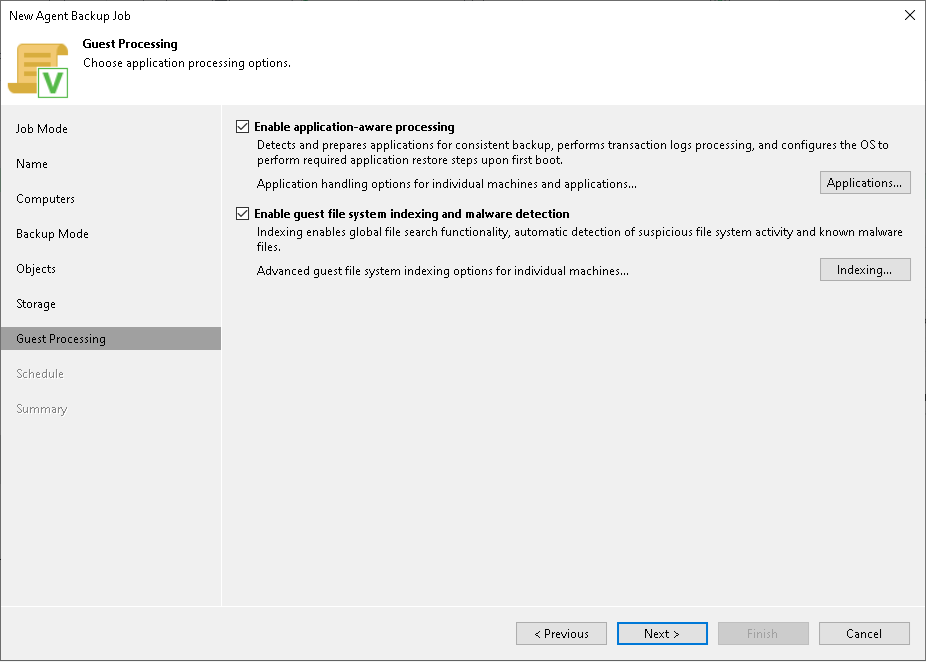Proceed with the Next button
Viewport: 926px width, 662px height.
point(662,633)
